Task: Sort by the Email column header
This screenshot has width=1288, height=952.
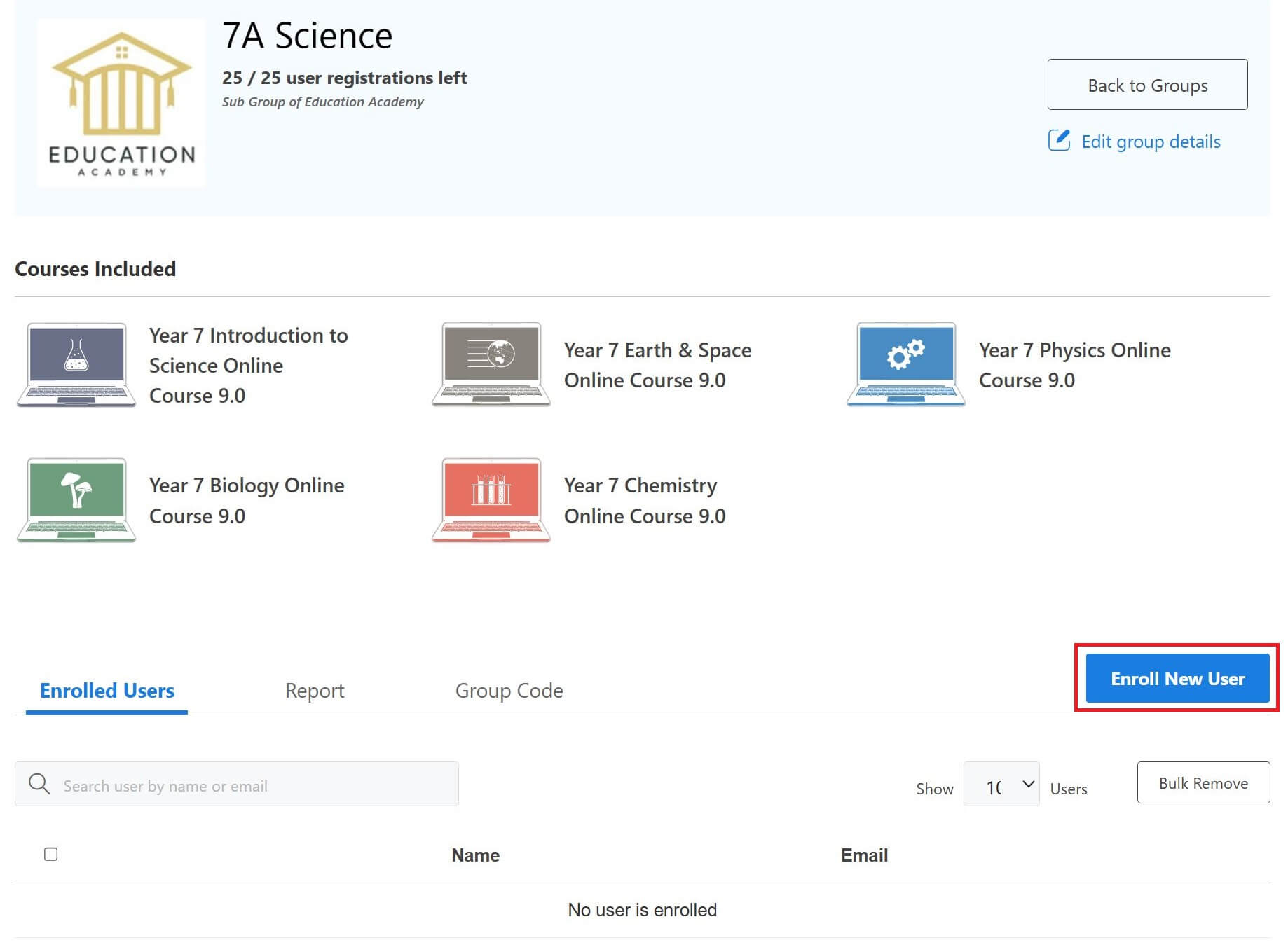Action: (863, 855)
